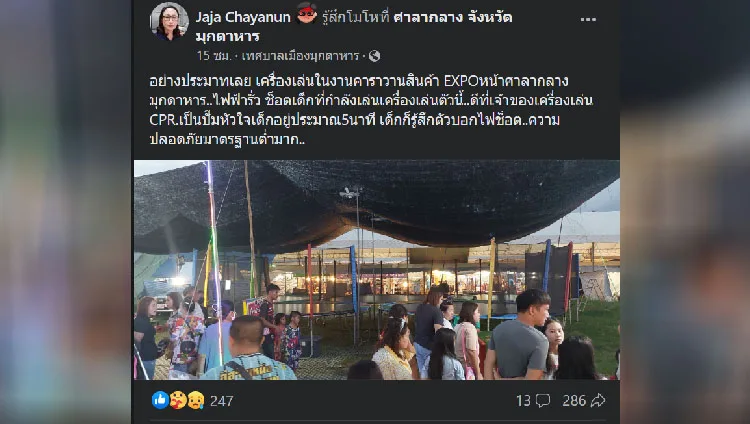Click the feeling emoji beside the name
Screen dimensions: 750x424
click(307, 13)
